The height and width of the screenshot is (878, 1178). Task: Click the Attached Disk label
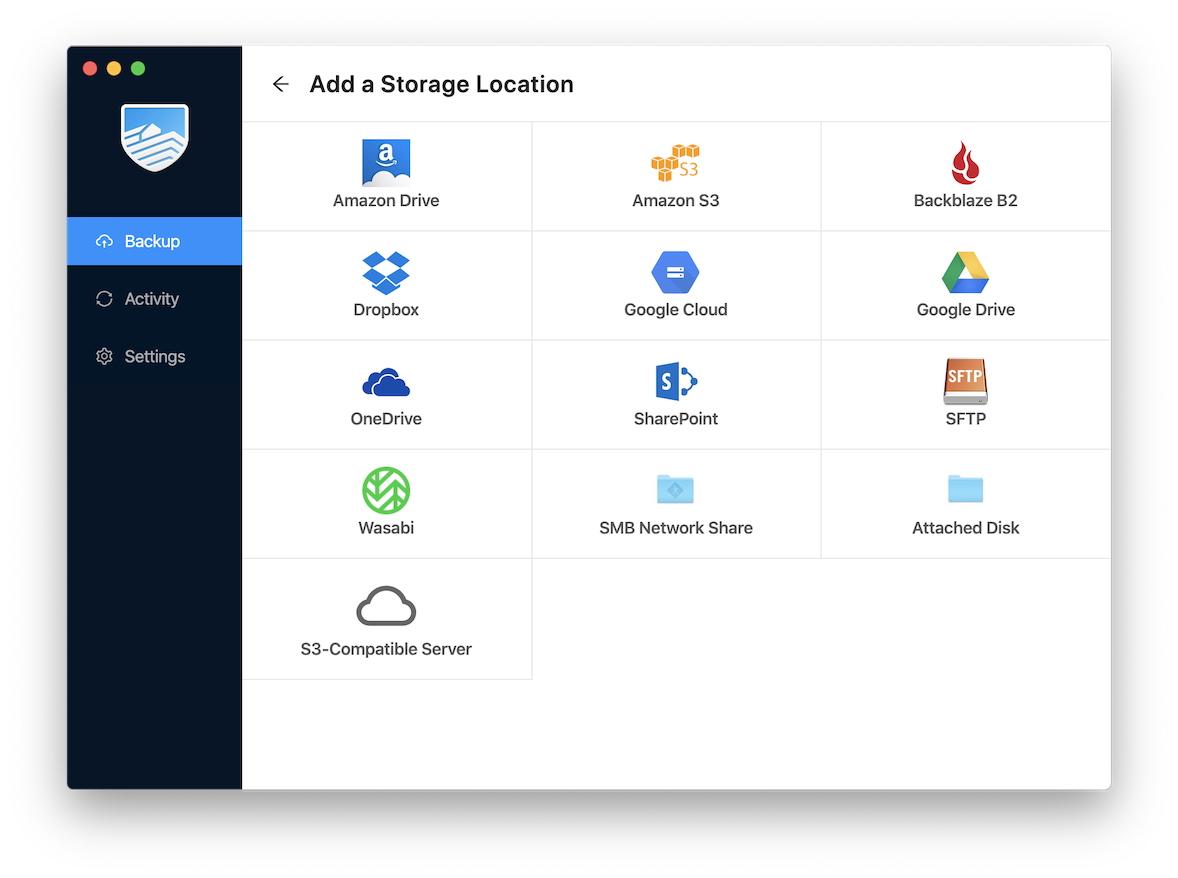click(965, 528)
